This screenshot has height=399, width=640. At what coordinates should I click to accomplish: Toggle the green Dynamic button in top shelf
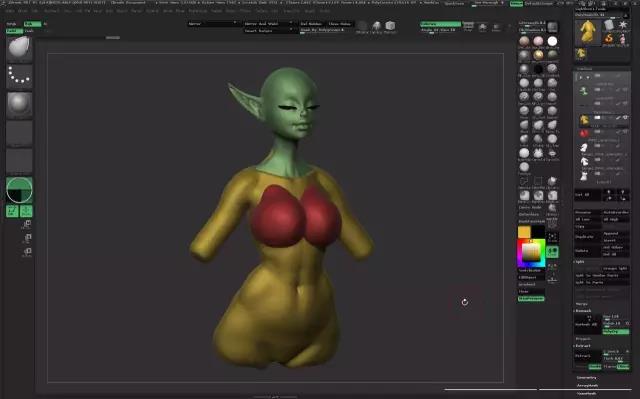[440, 24]
